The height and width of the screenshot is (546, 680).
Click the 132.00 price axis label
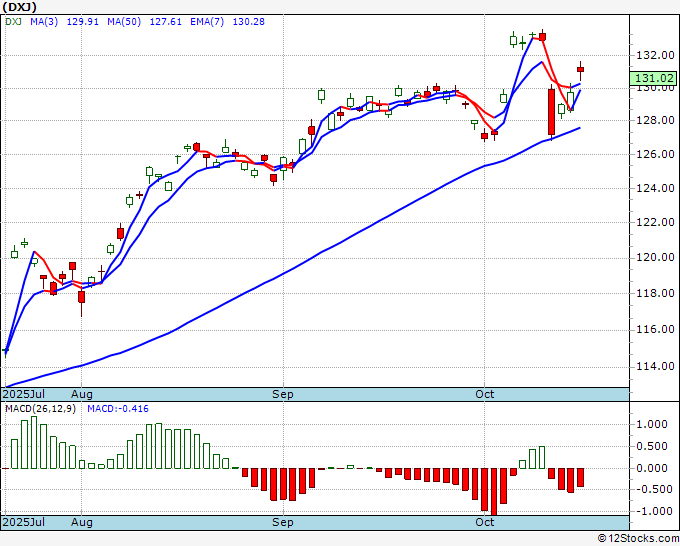[x=655, y=55]
